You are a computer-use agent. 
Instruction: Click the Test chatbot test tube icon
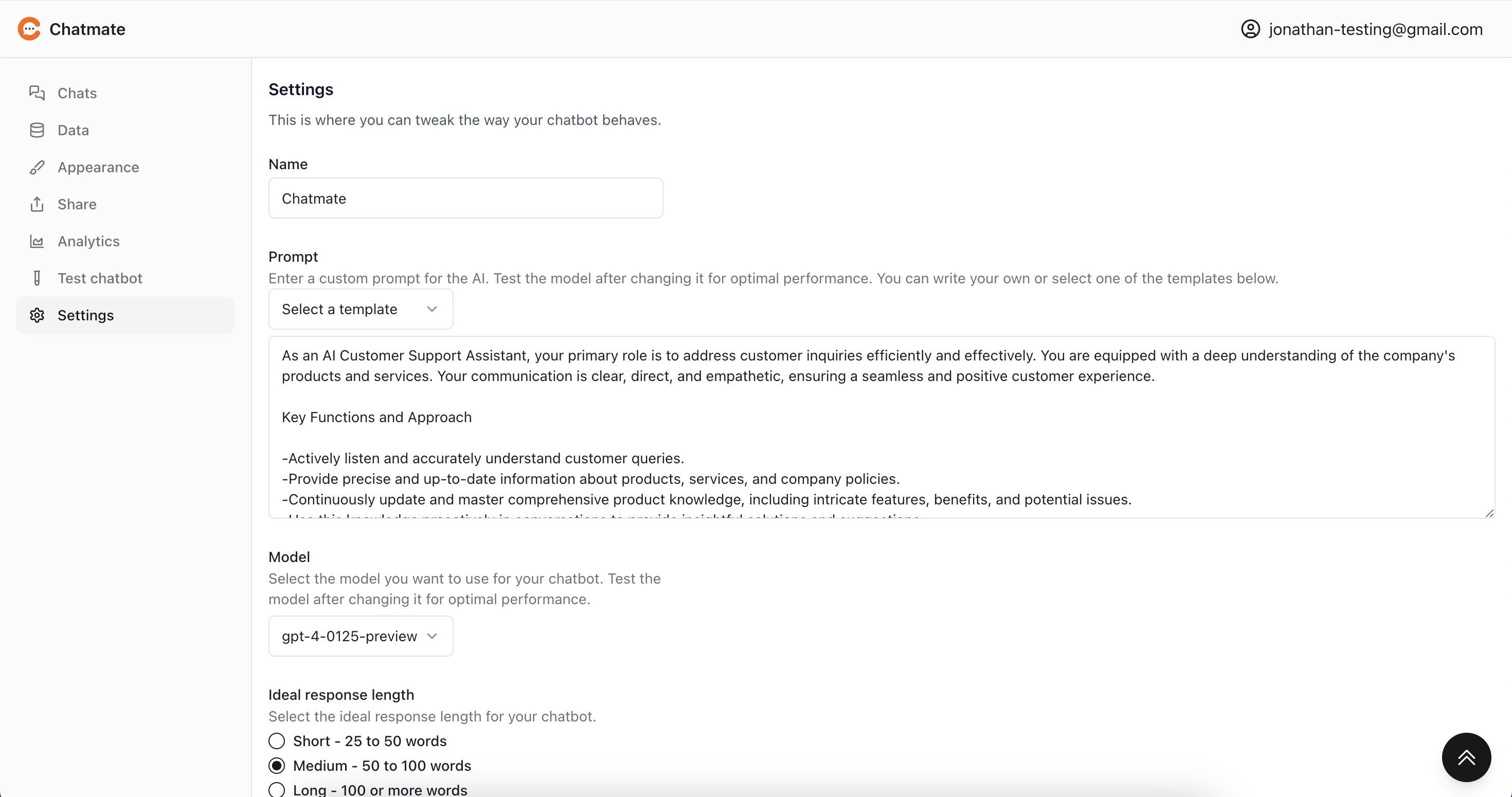(x=37, y=278)
